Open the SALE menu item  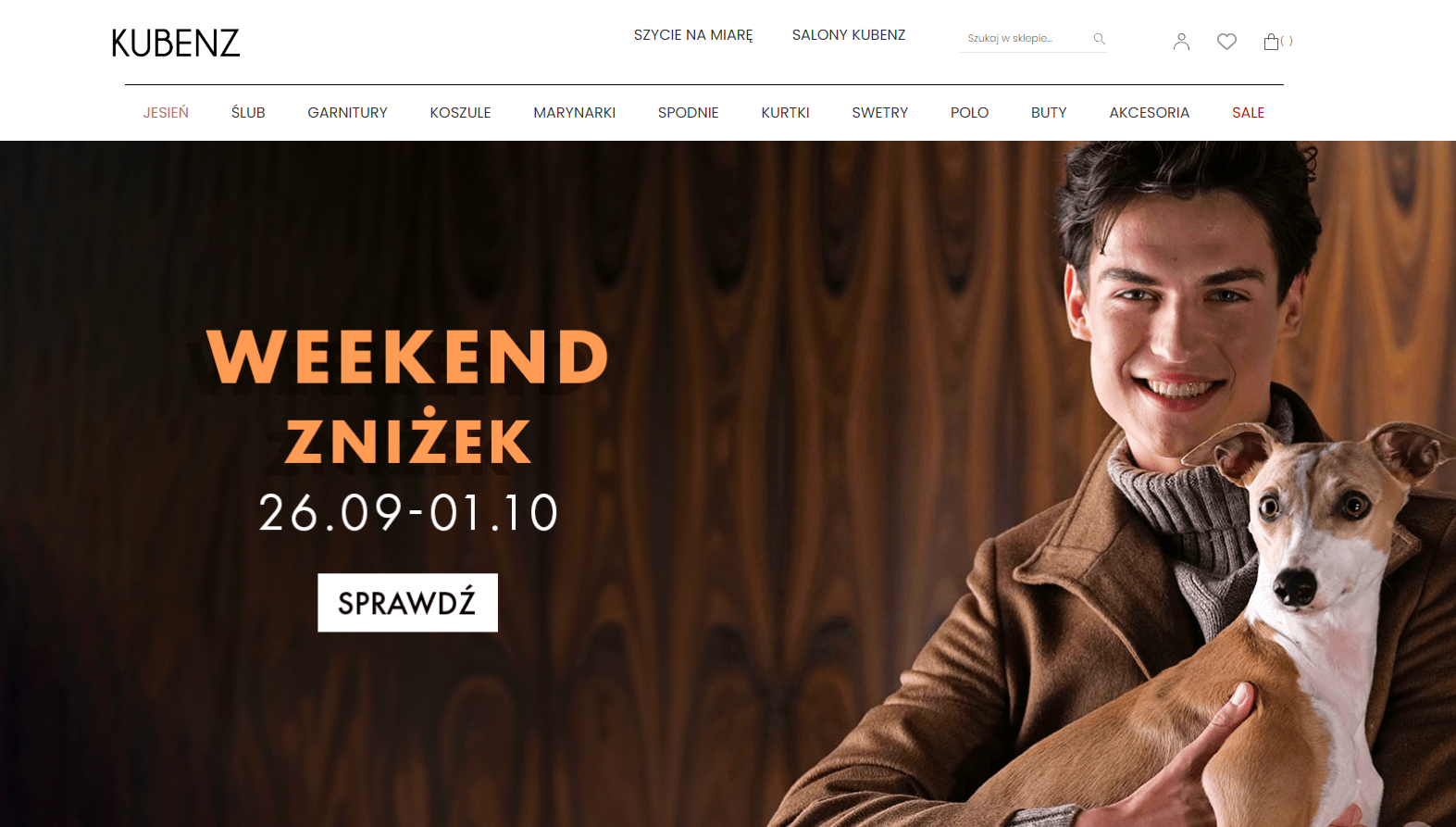tap(1248, 113)
